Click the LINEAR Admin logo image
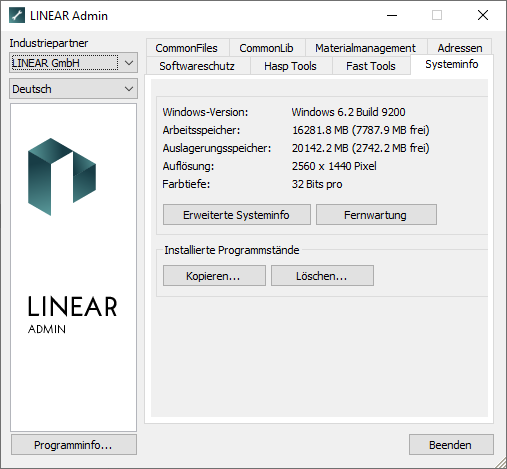Viewport: 507px width, 469px height. pos(73,267)
